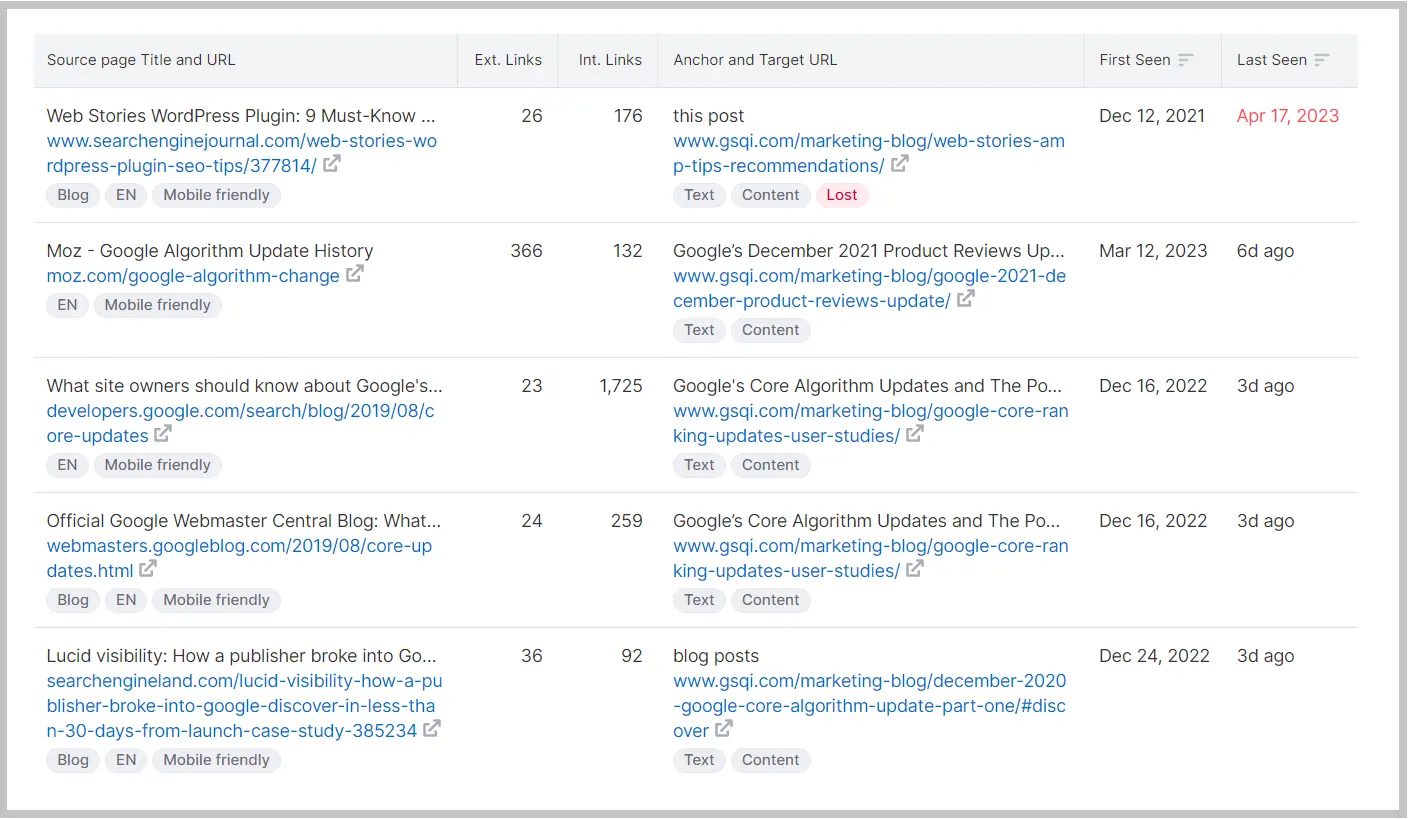Click Last Seen value 6d ago
1408x819 pixels.
point(1265,251)
